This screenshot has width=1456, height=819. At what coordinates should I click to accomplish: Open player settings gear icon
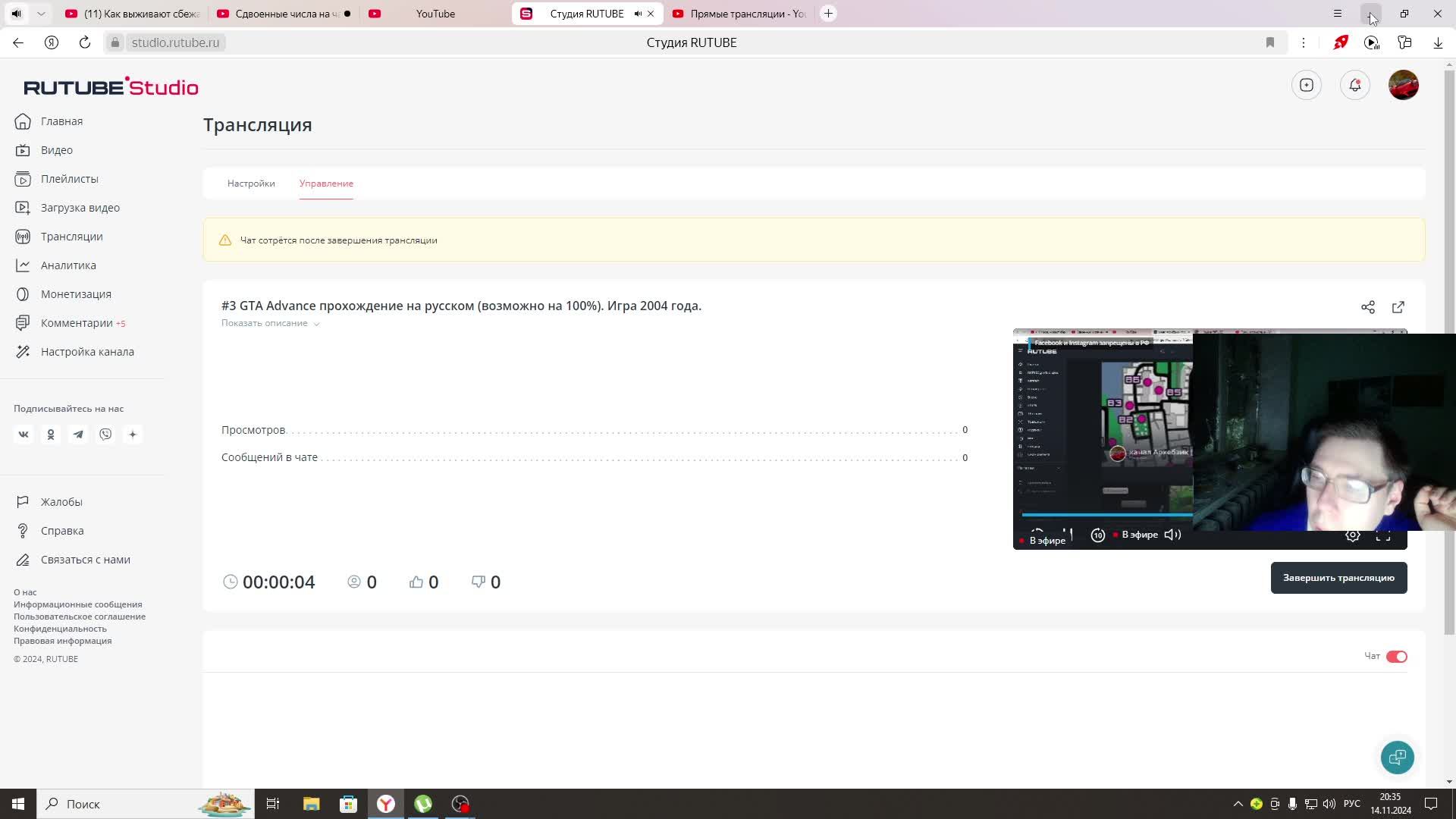pyautogui.click(x=1352, y=535)
